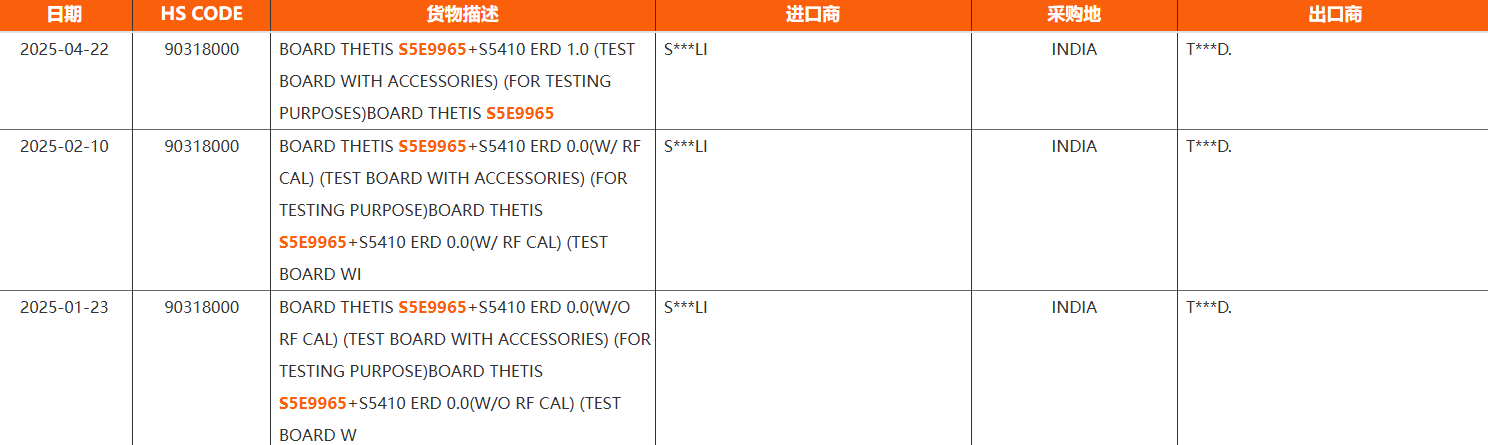This screenshot has height=445, width=1488.
Task: Click HS code 90318000 in the 2025-02-10 row
Action: 202,146
